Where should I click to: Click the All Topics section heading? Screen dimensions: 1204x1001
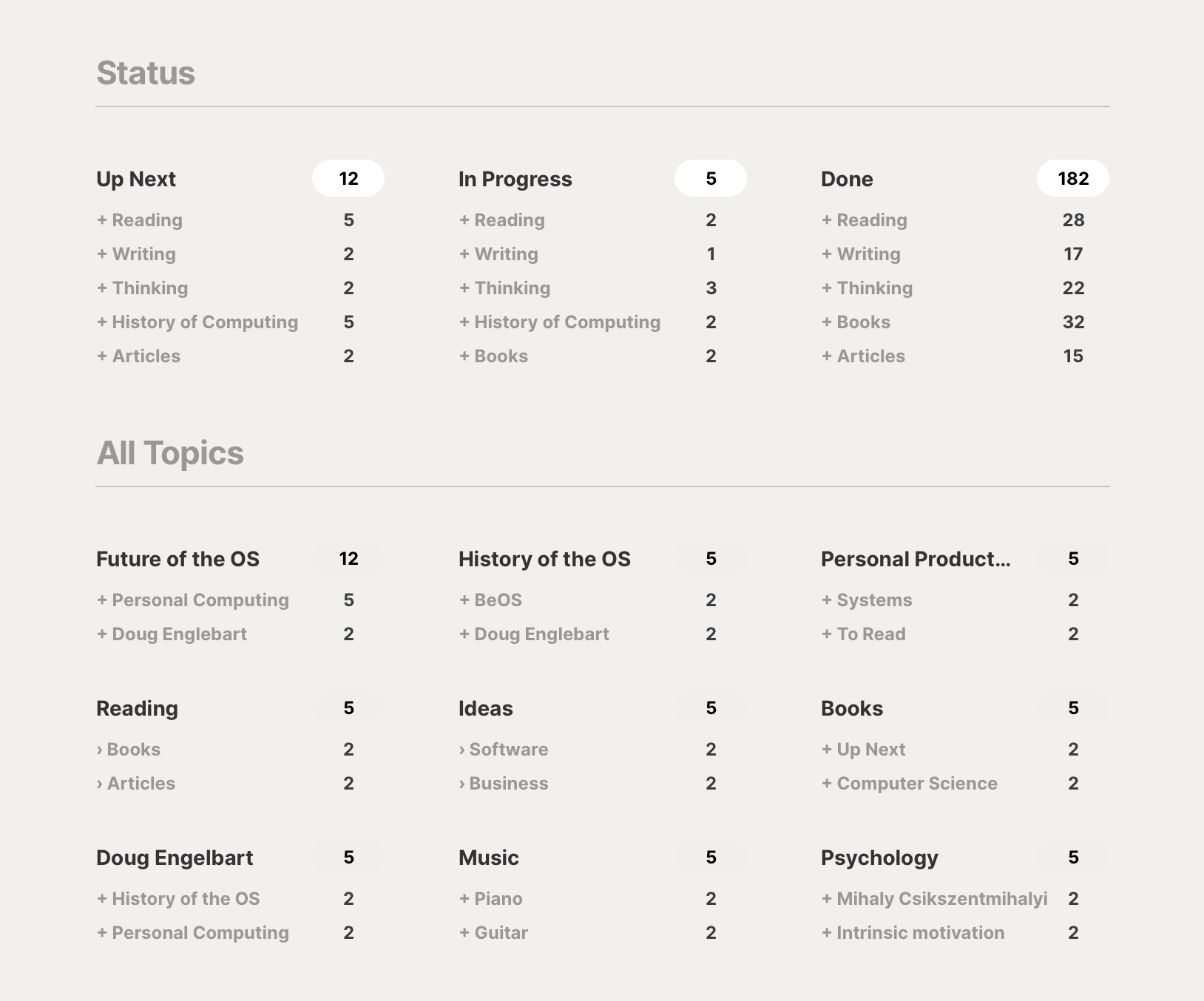point(170,453)
